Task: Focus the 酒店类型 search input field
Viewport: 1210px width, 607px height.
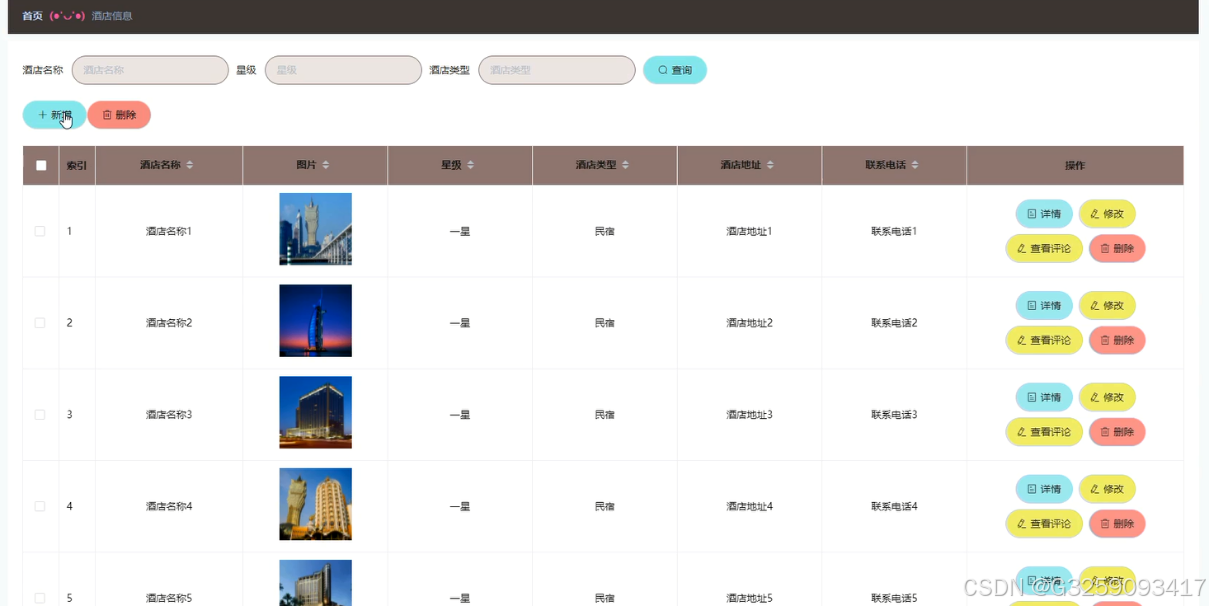Action: (x=557, y=70)
